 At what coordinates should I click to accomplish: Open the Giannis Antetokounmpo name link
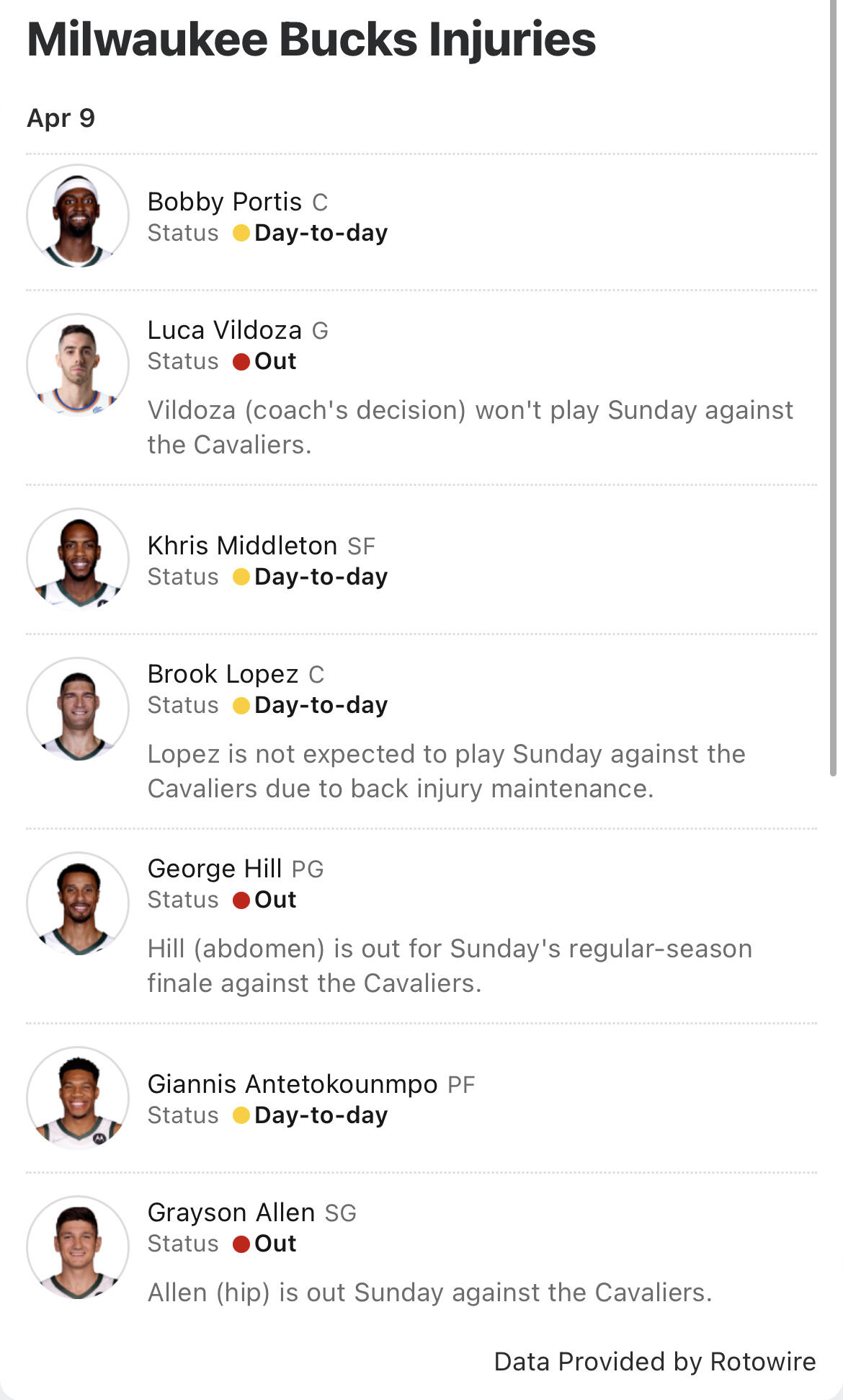point(292,1084)
